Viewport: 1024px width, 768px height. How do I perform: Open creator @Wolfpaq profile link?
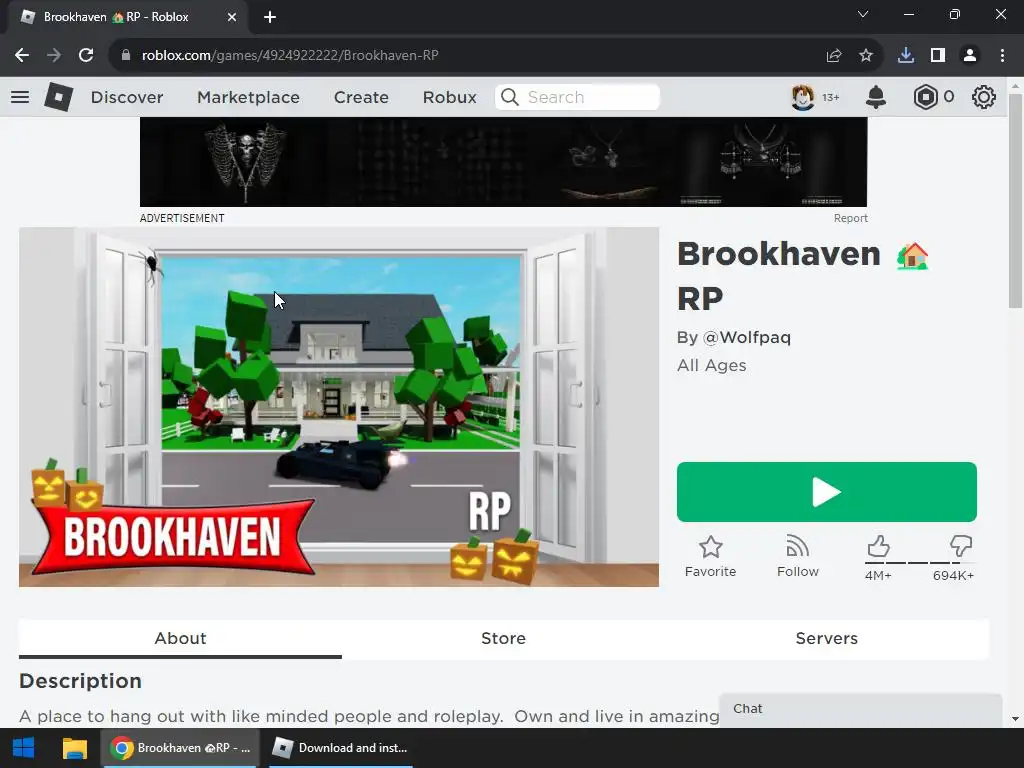(746, 338)
